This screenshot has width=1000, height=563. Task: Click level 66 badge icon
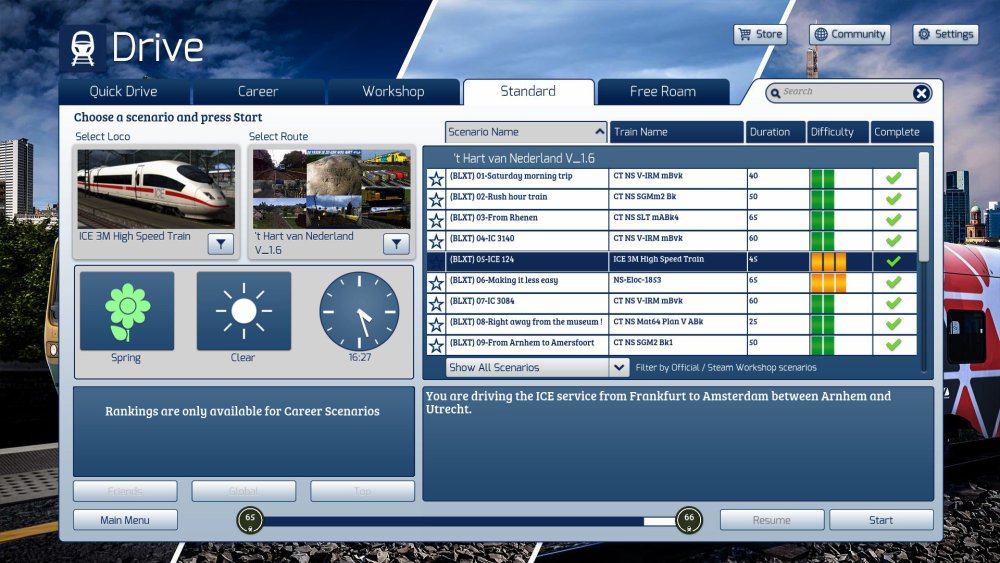click(x=688, y=520)
